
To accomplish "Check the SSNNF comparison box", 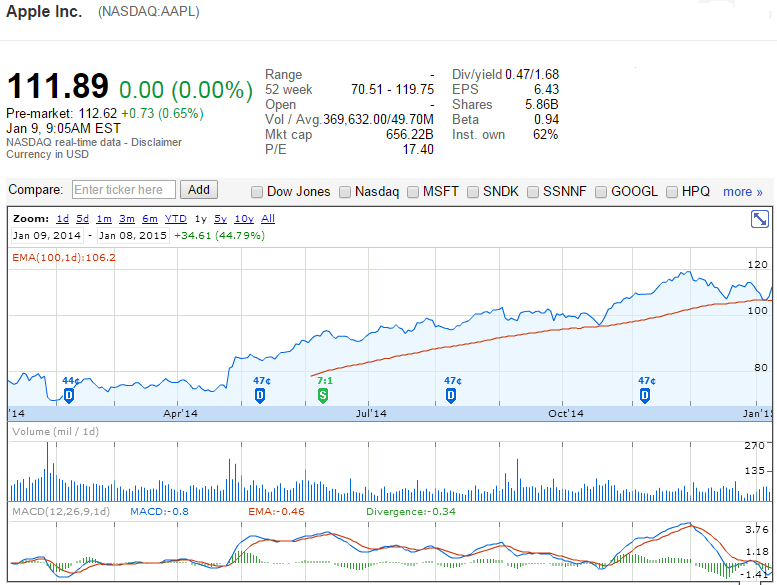I will coord(533,192).
